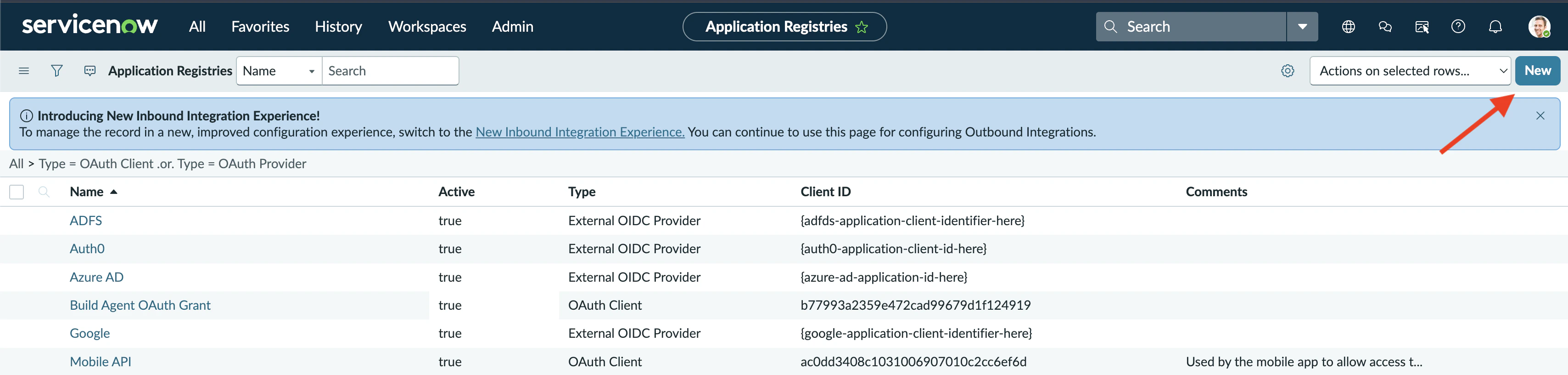Open the list context hamburger menu

[x=24, y=71]
